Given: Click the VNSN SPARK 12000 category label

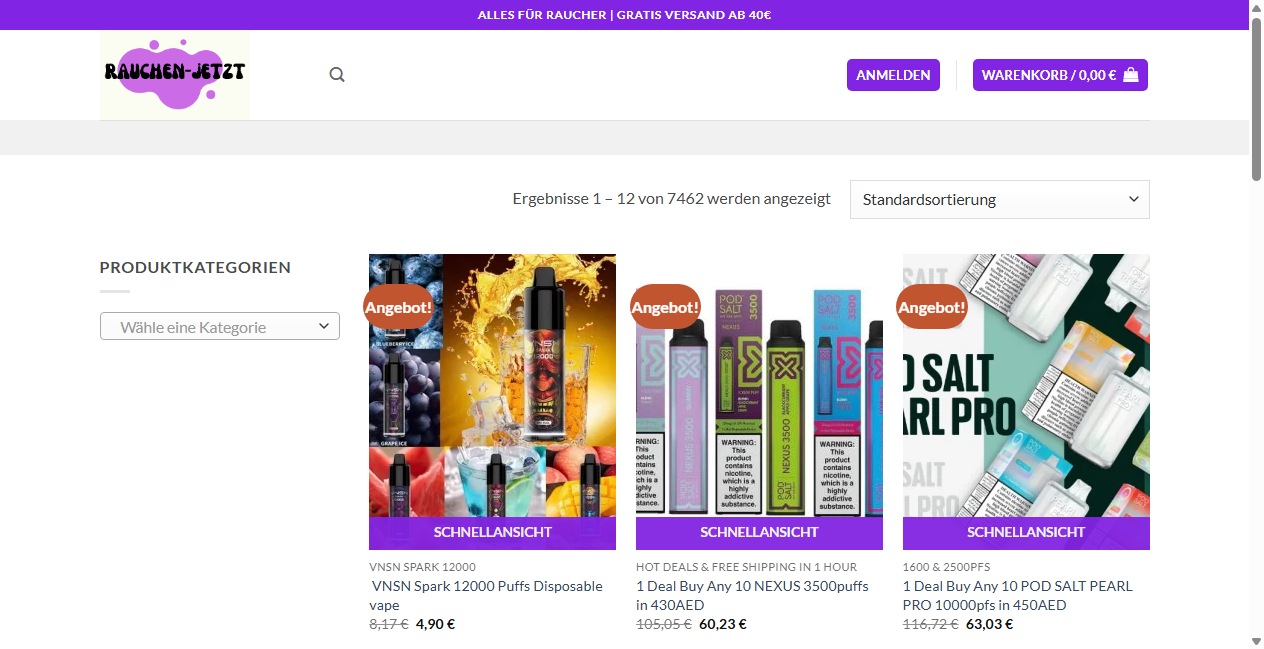Looking at the screenshot, I should click(x=422, y=567).
